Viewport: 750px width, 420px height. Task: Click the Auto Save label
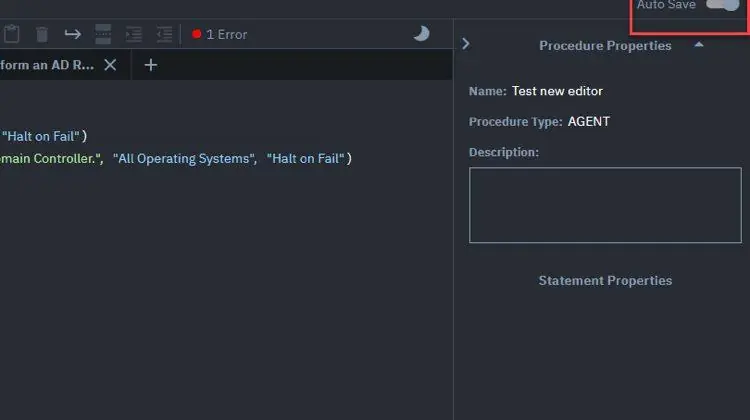666,5
